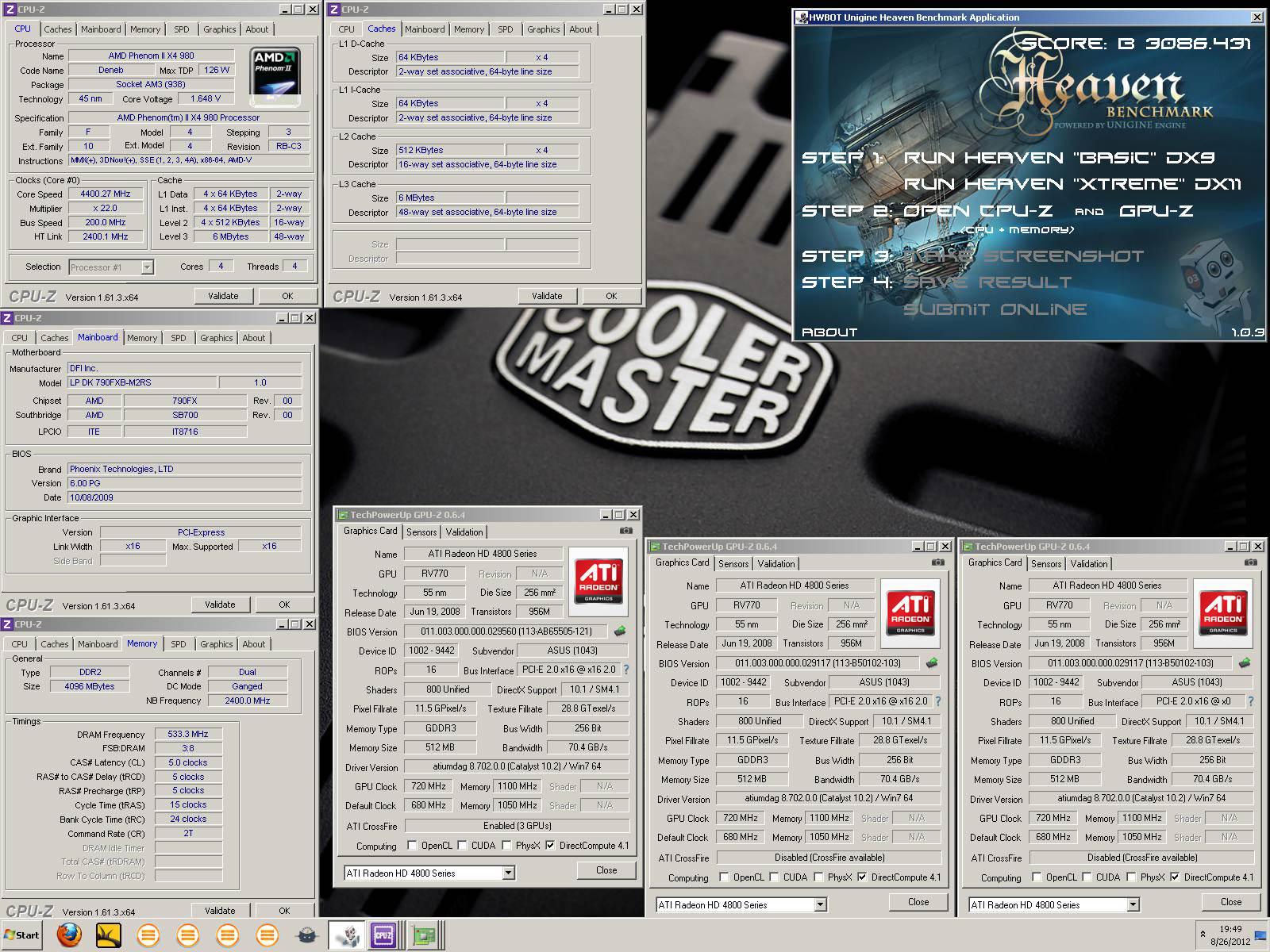Bus Interface question mark in GPU-Z with CrossFire enabled
Viewport: 1270px width, 952px height.
625,670
